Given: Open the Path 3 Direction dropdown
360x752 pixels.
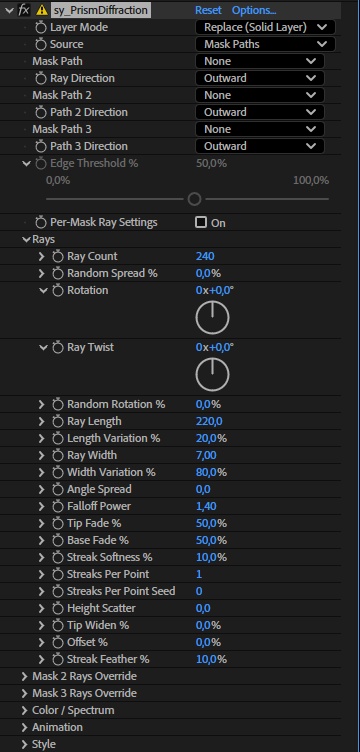Looking at the screenshot, I should pyautogui.click(x=260, y=146).
